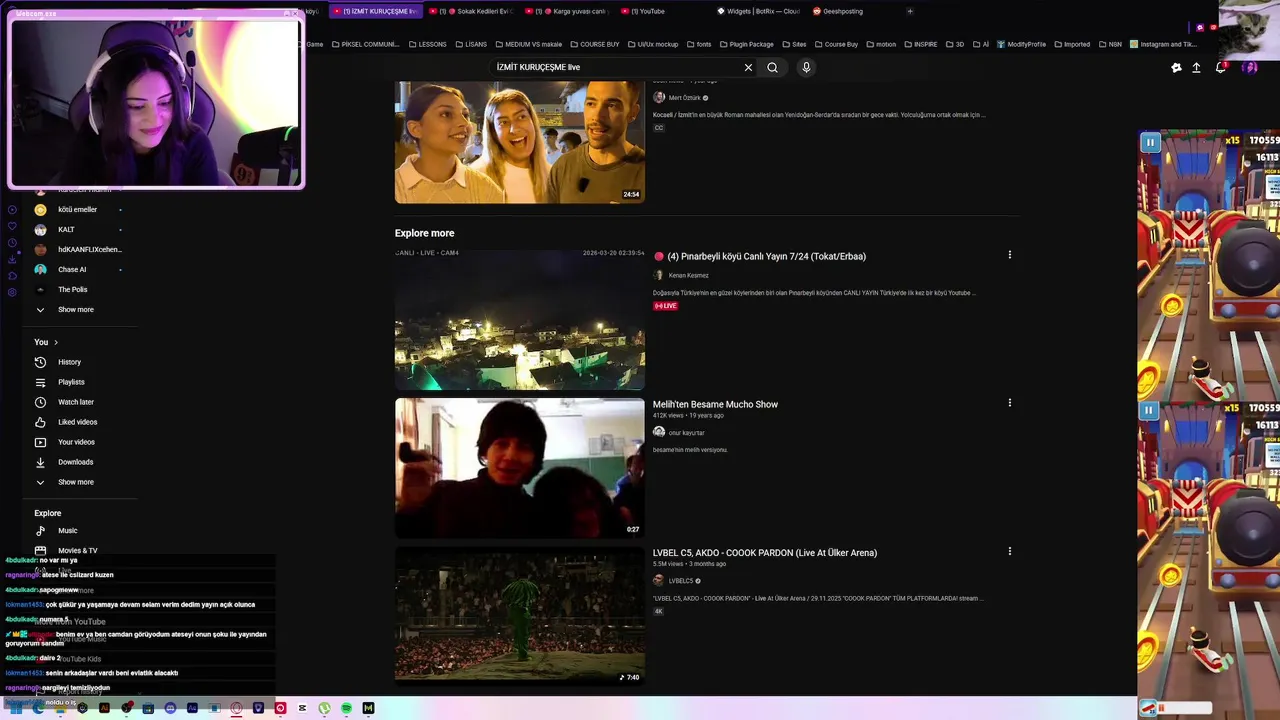Open Microsoft Edge from the taskbar
This screenshot has height=720, width=1280.
coord(38,708)
